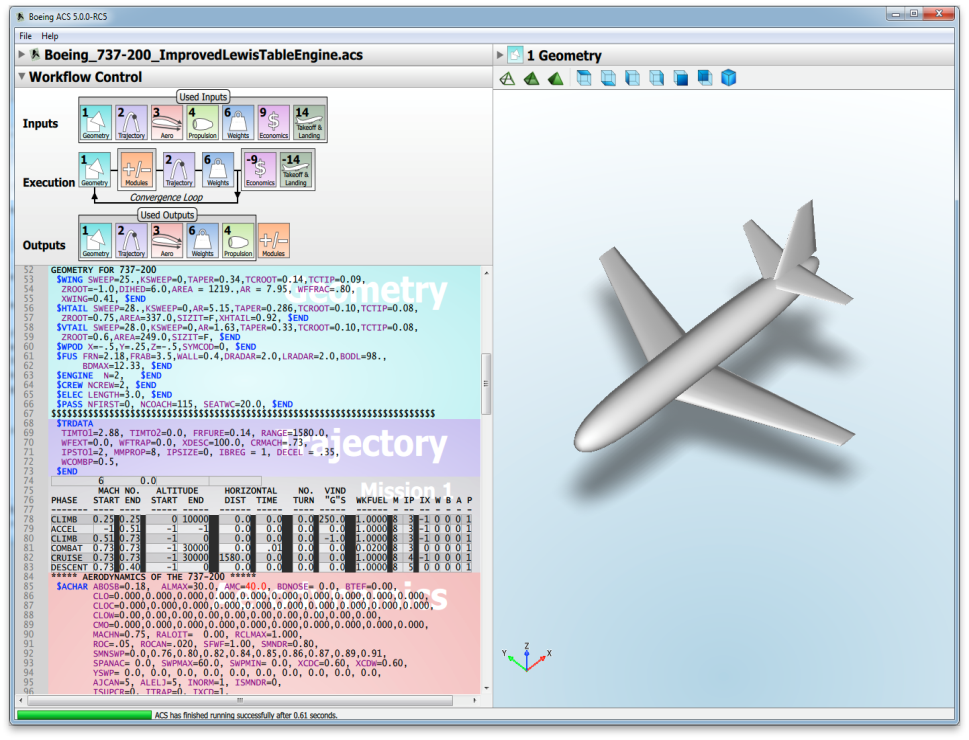This screenshot has height=740, width=969.
Task: Click the Used Inputs label
Action: click(x=203, y=97)
